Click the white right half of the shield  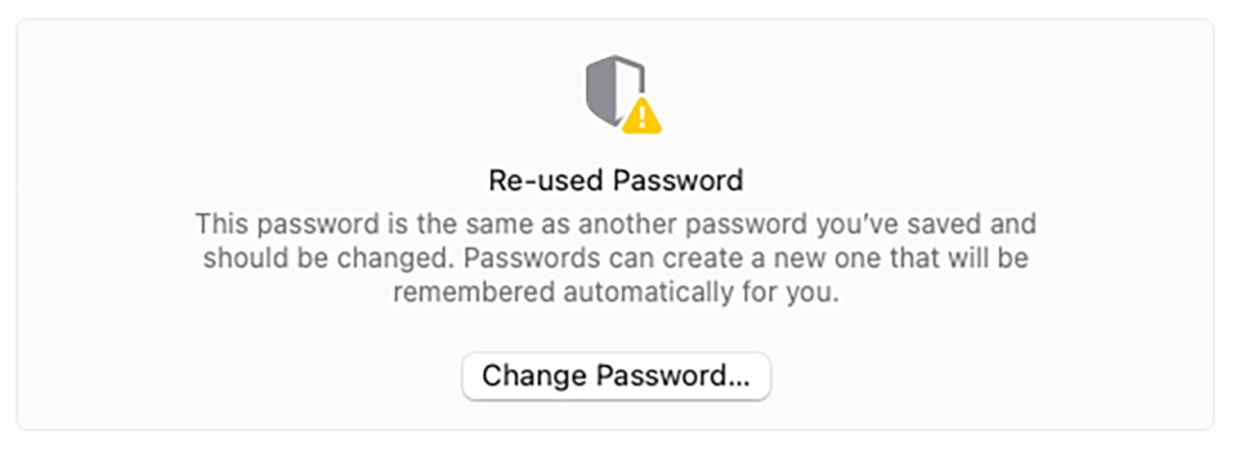coord(630,80)
